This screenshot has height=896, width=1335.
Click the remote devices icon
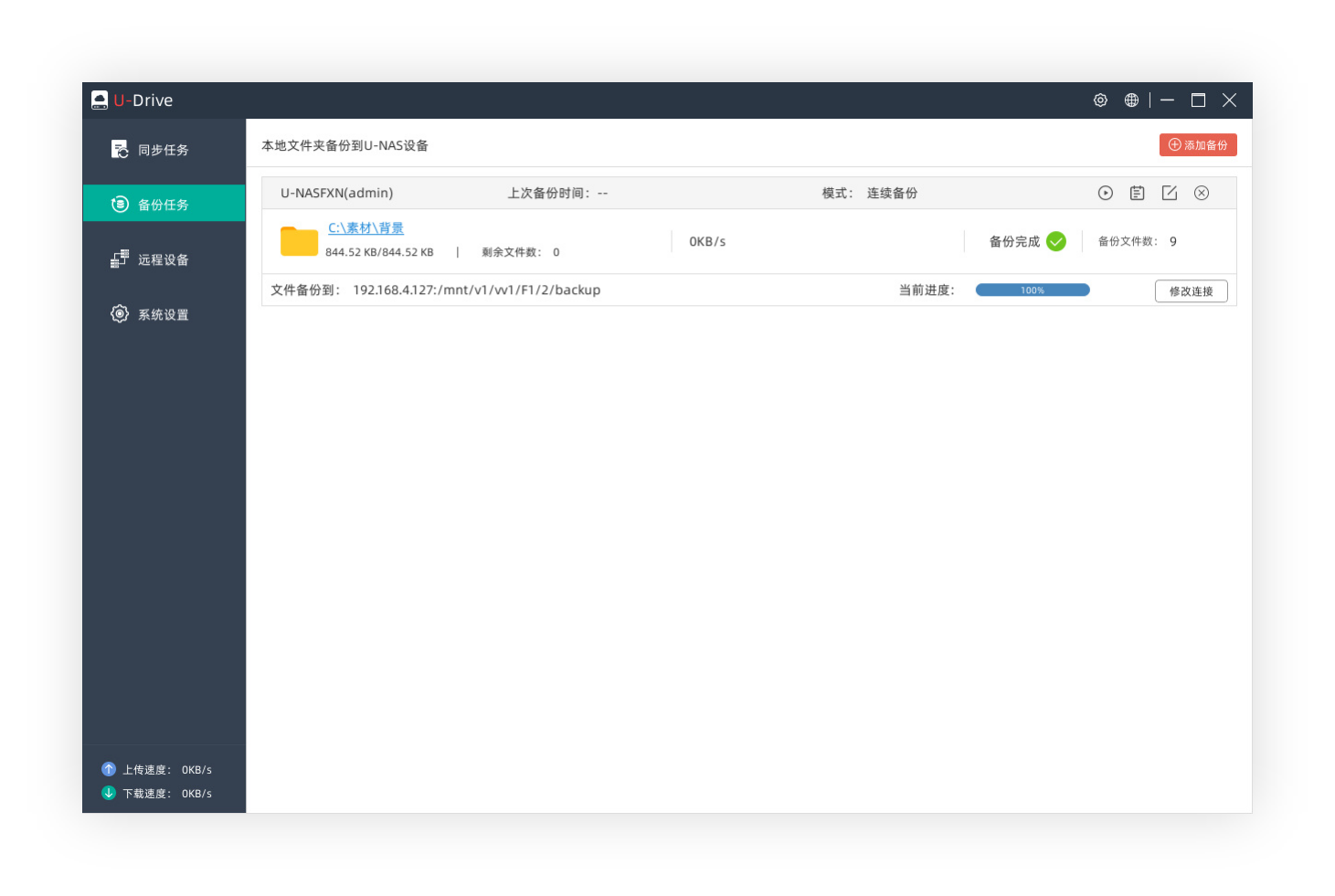click(120, 259)
